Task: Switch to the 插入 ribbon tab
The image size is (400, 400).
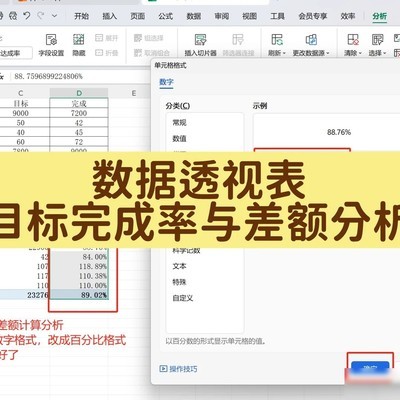Action: [109, 16]
